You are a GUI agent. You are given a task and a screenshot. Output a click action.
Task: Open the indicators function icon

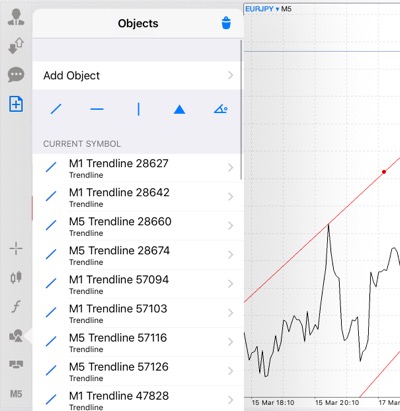coord(16,306)
